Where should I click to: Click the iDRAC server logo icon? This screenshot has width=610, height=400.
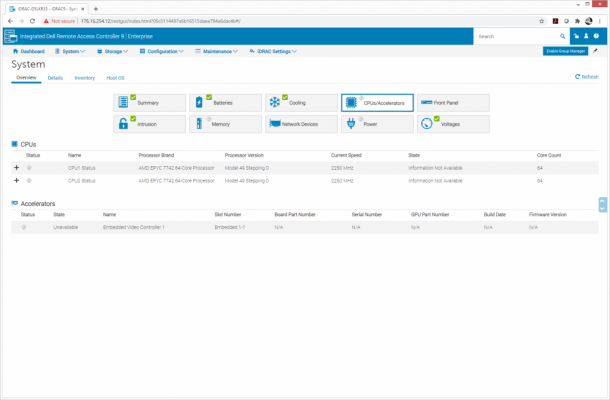[11, 36]
